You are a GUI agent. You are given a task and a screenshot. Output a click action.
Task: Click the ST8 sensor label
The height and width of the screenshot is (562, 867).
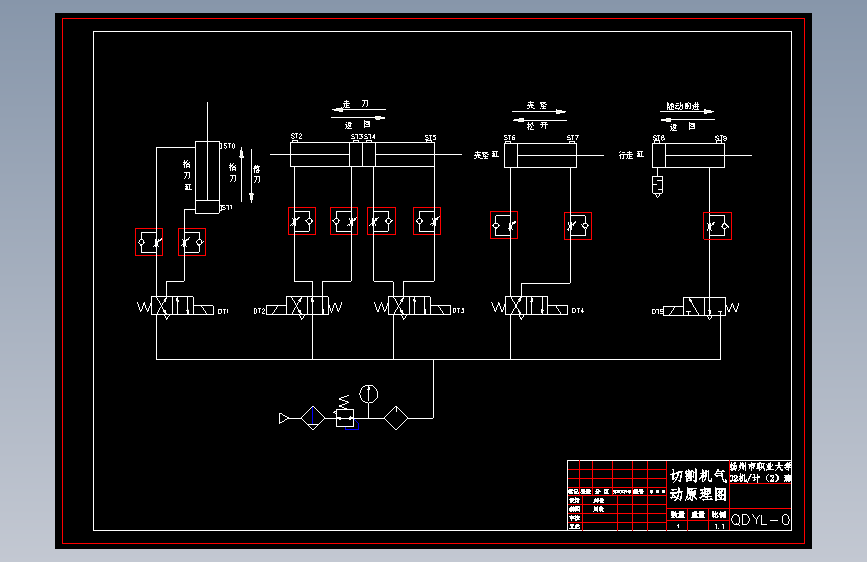(659, 138)
